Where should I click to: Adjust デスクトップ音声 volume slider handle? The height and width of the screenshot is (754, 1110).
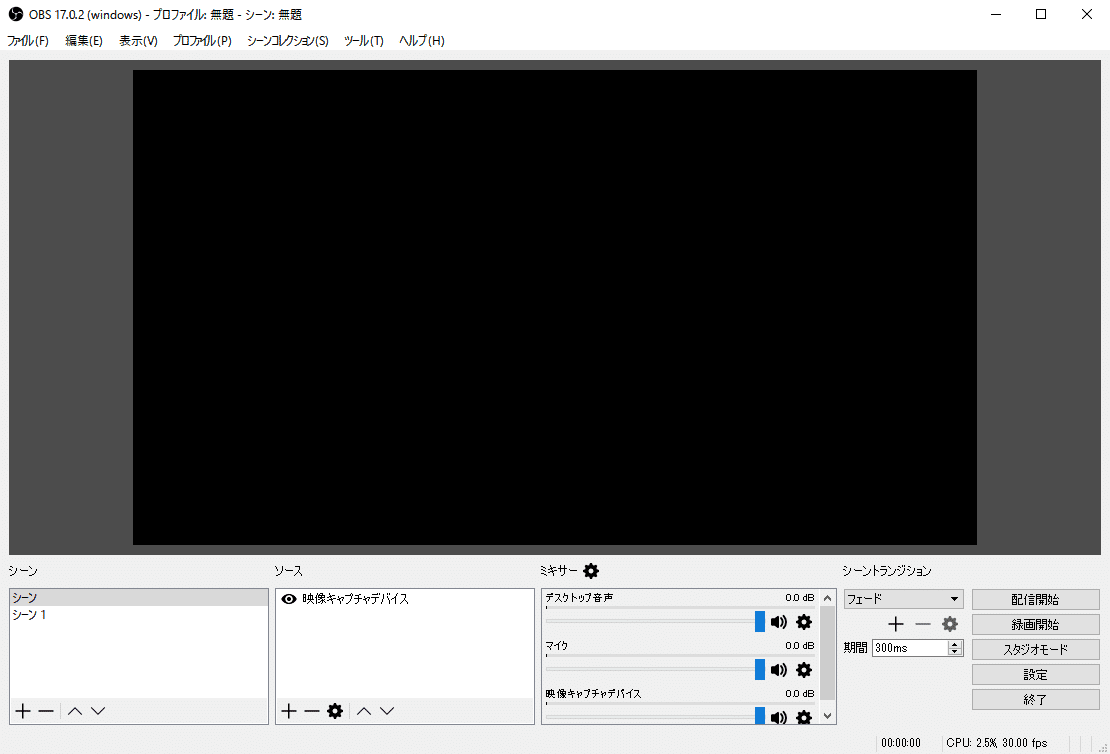coord(760,622)
